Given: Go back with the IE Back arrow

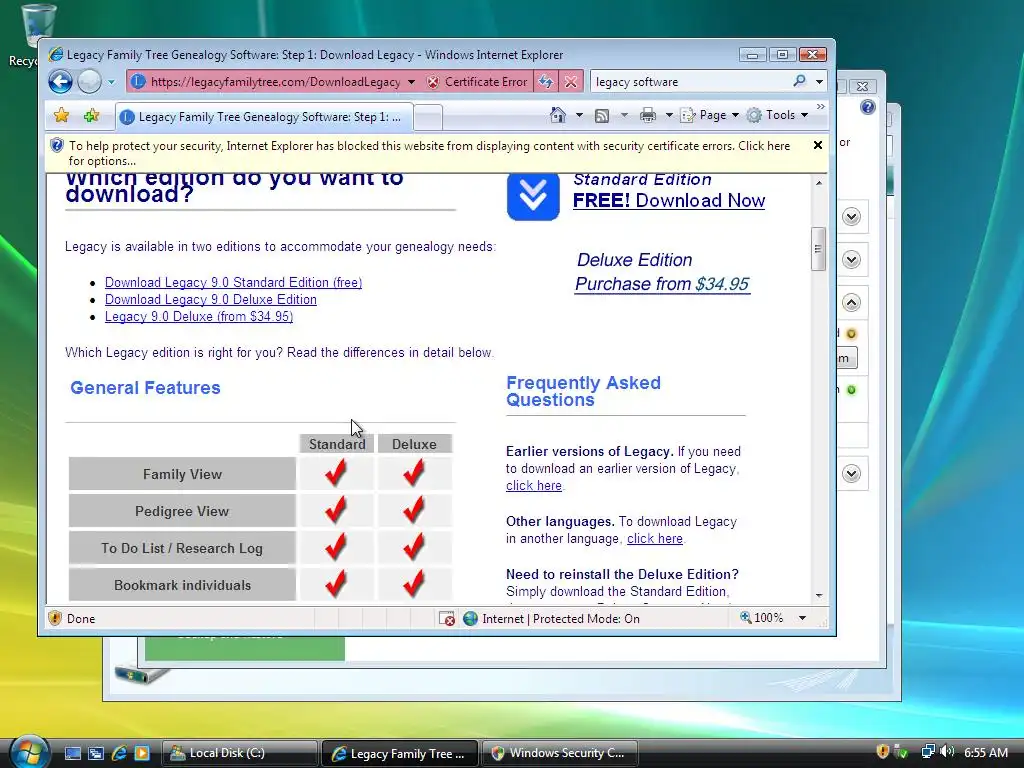Looking at the screenshot, I should tap(61, 82).
